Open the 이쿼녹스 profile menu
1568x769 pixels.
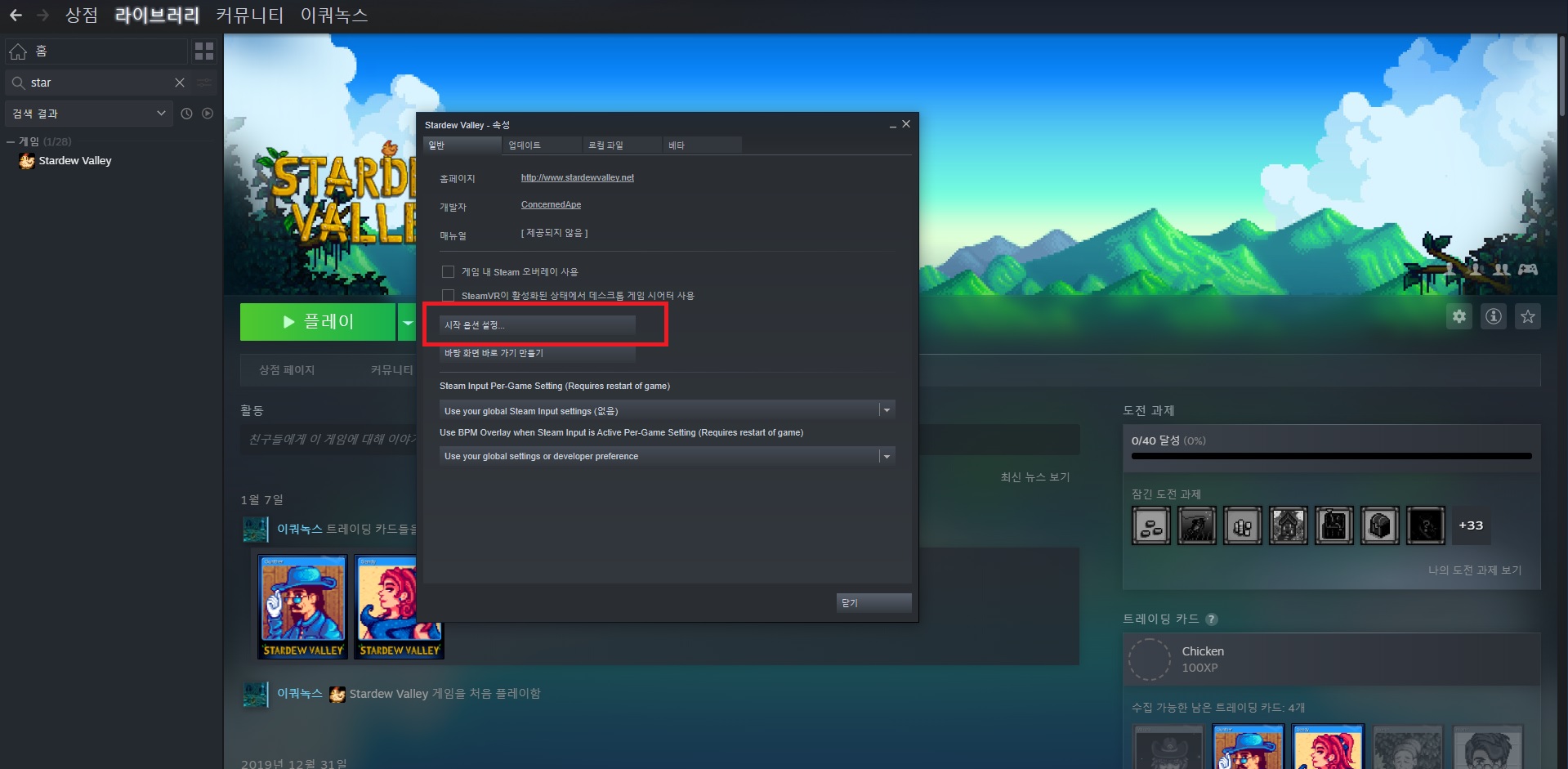coord(334,15)
